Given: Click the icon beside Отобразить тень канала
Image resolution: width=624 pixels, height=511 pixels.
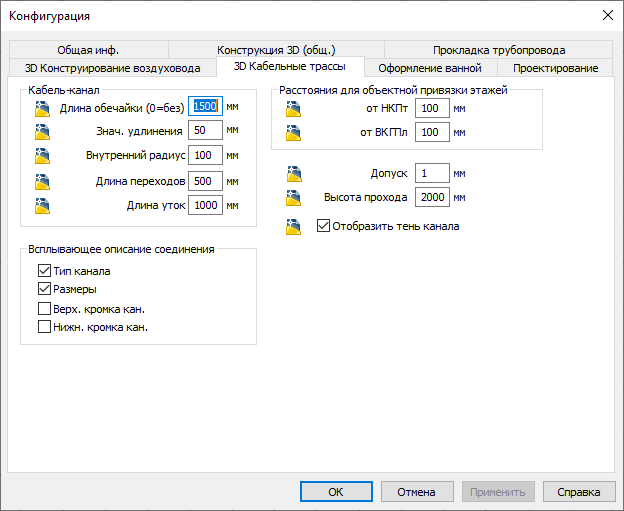Looking at the screenshot, I should pyautogui.click(x=293, y=226).
